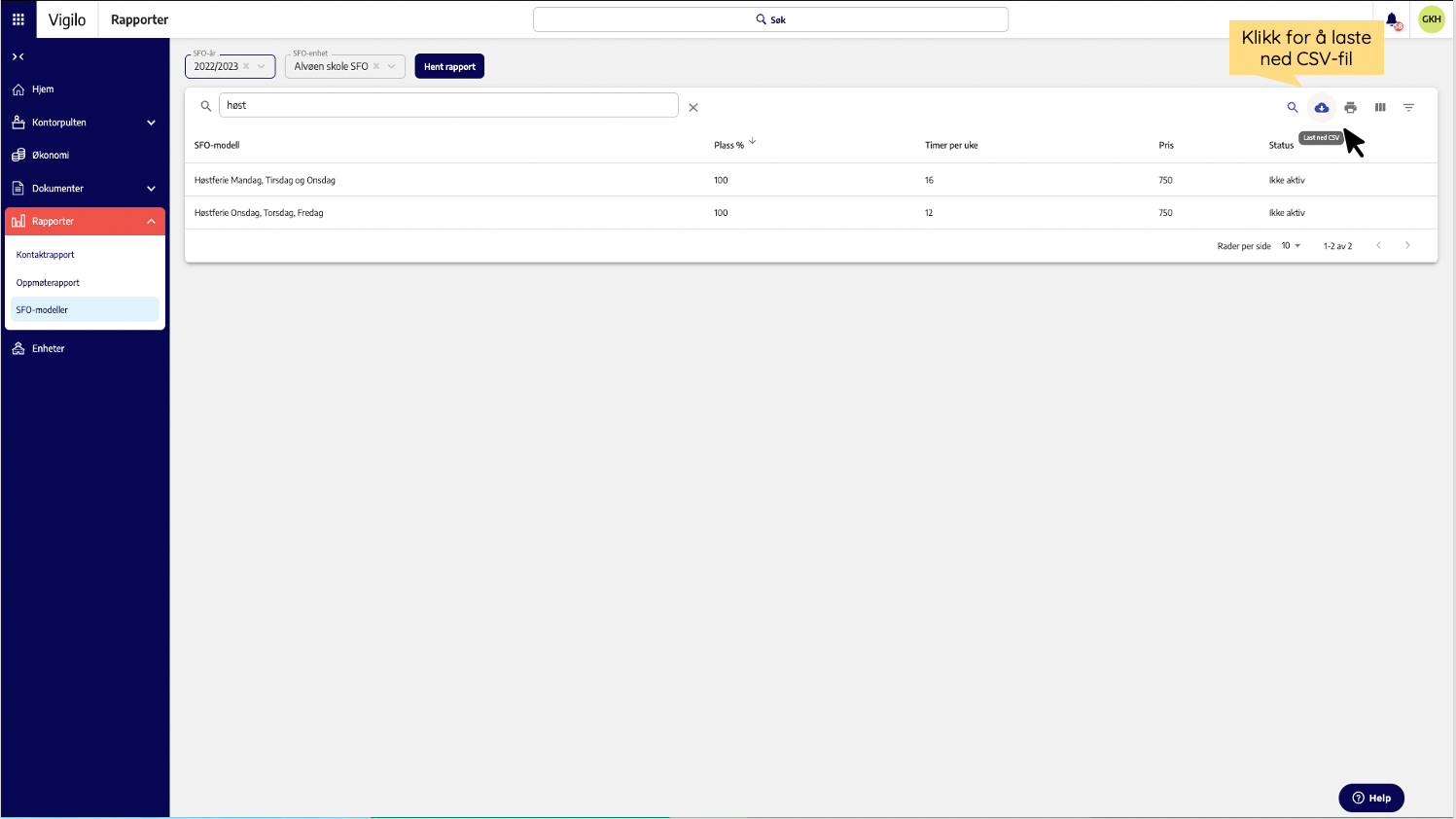Click the 12 timer per uke cell
1456x819 pixels.
[x=929, y=213]
